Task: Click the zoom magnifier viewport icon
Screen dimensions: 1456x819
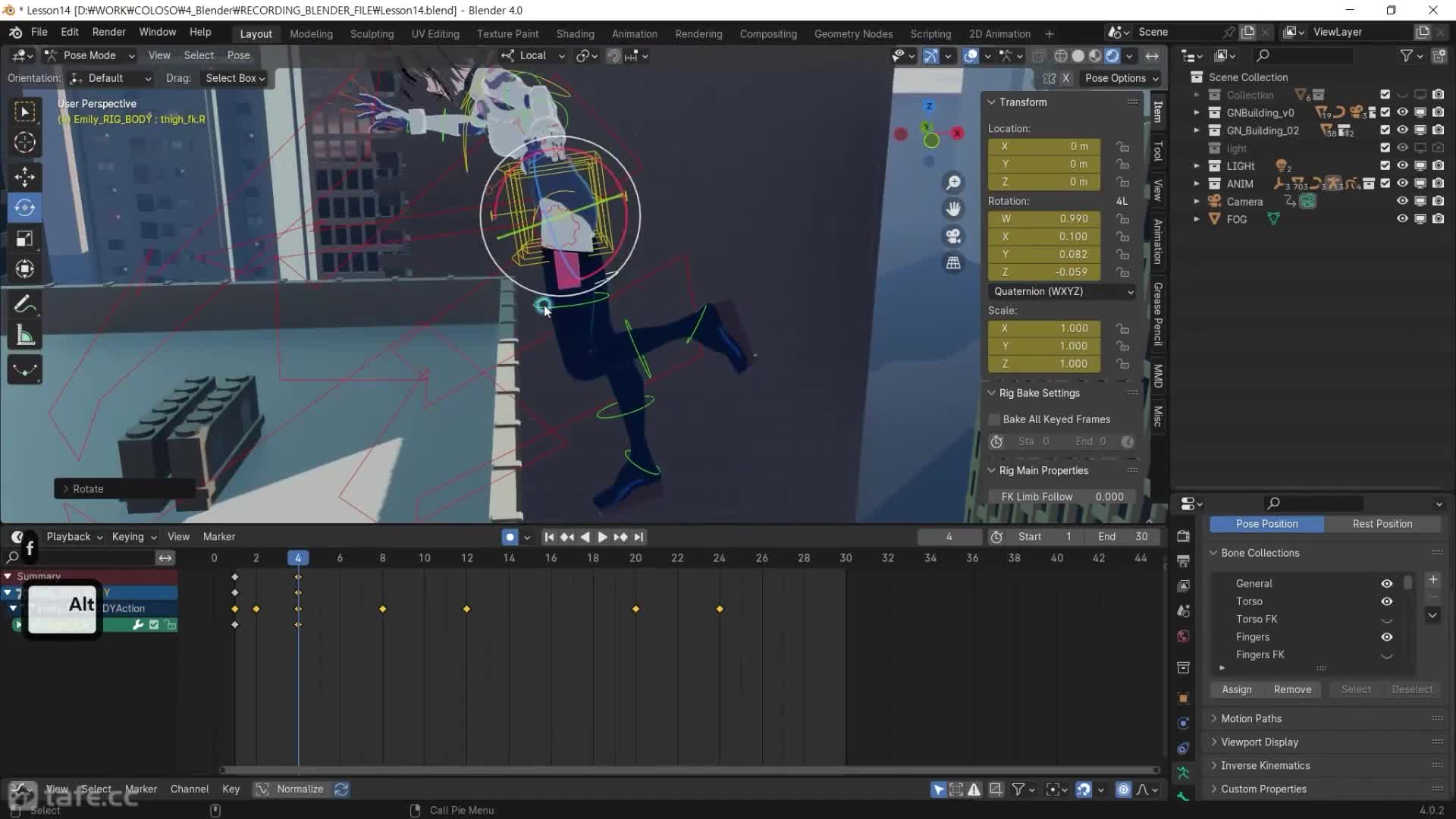Action: tap(953, 183)
